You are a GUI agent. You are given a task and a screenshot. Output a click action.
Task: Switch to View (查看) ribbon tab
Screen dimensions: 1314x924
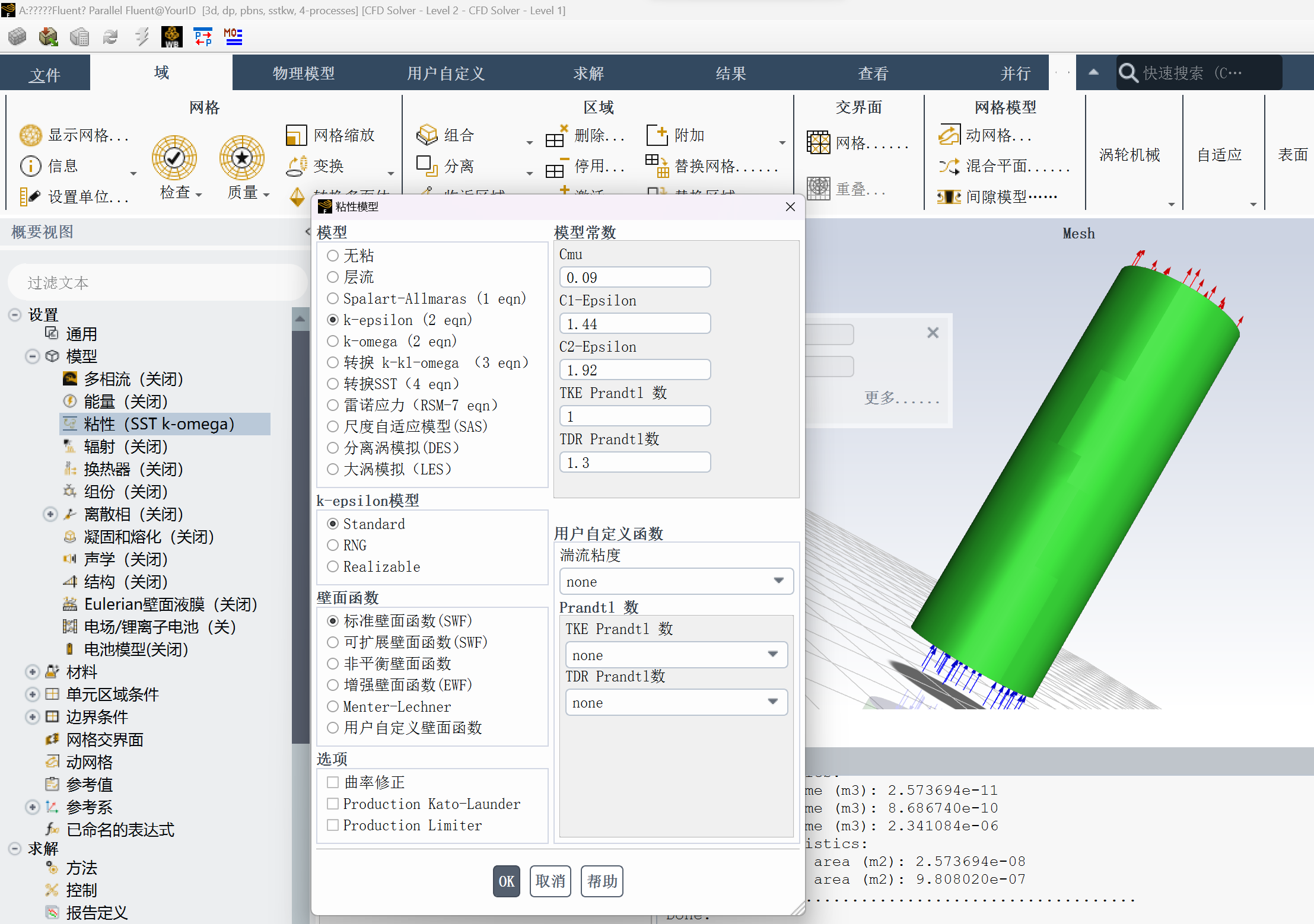tap(873, 73)
